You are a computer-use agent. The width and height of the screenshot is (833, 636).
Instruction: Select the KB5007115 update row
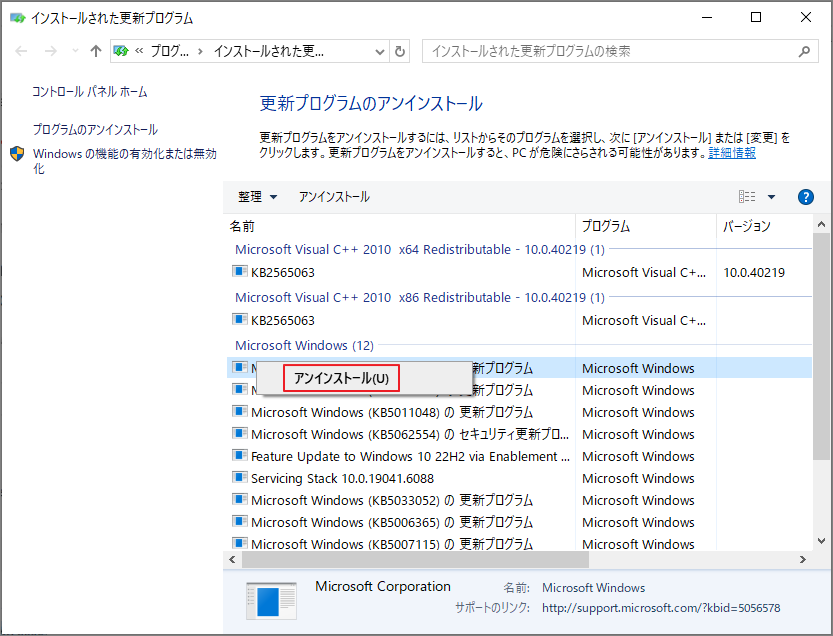(x=520, y=544)
